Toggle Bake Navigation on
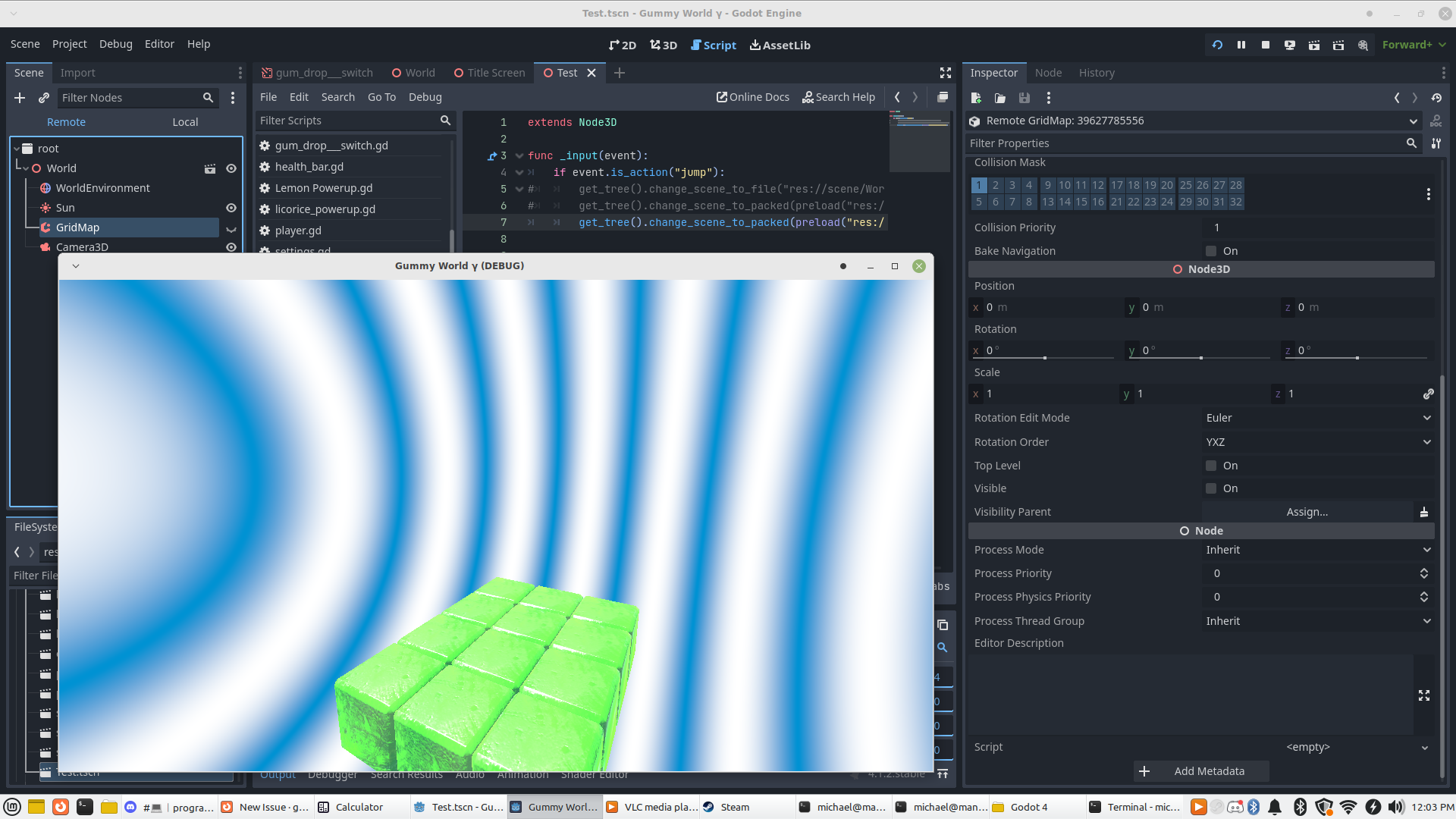The width and height of the screenshot is (1456, 819). point(1210,251)
